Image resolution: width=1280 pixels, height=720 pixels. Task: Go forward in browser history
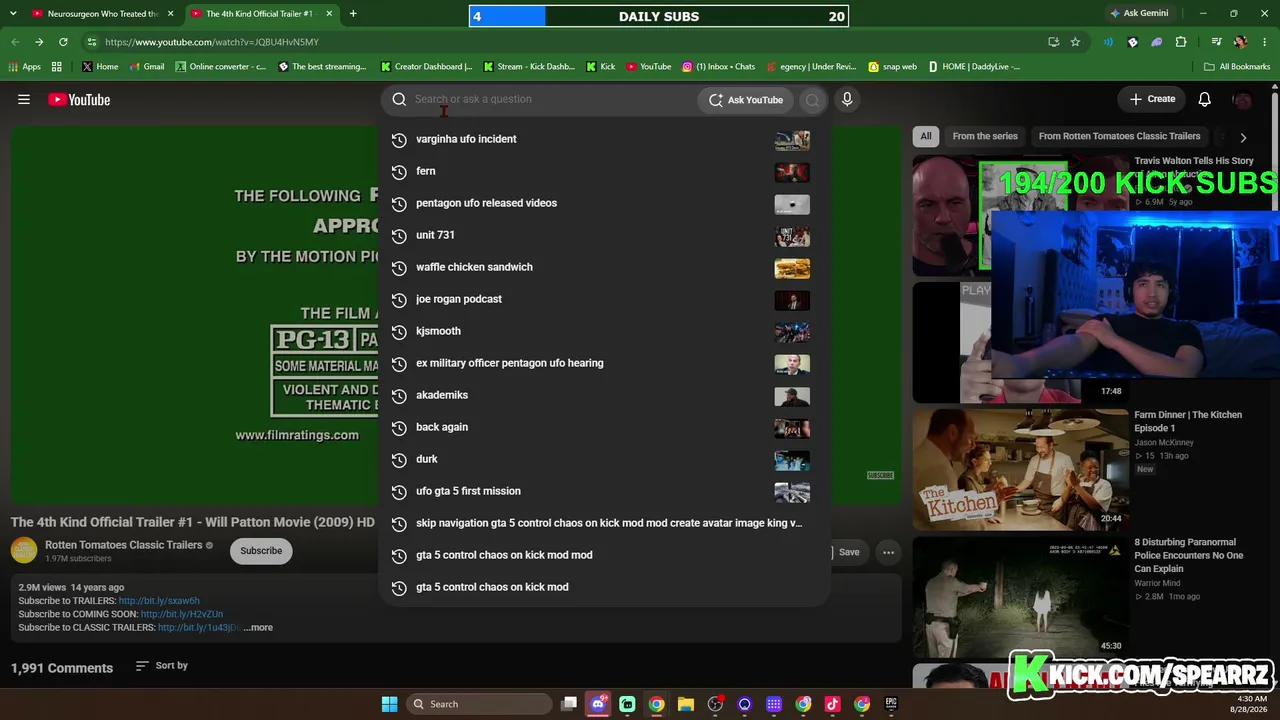click(39, 42)
